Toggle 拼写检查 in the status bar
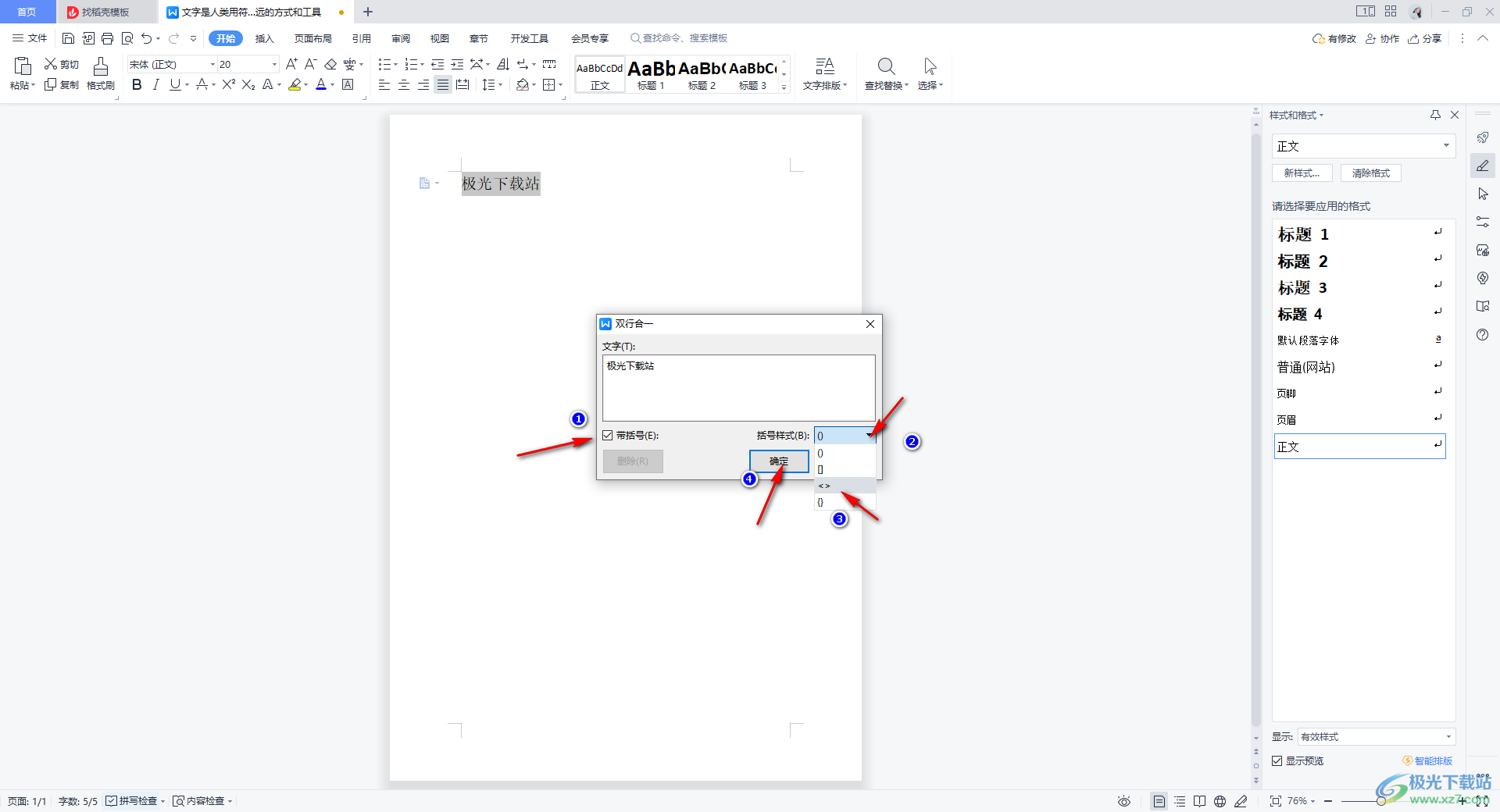Image resolution: width=1500 pixels, height=812 pixels. pyautogui.click(x=131, y=801)
